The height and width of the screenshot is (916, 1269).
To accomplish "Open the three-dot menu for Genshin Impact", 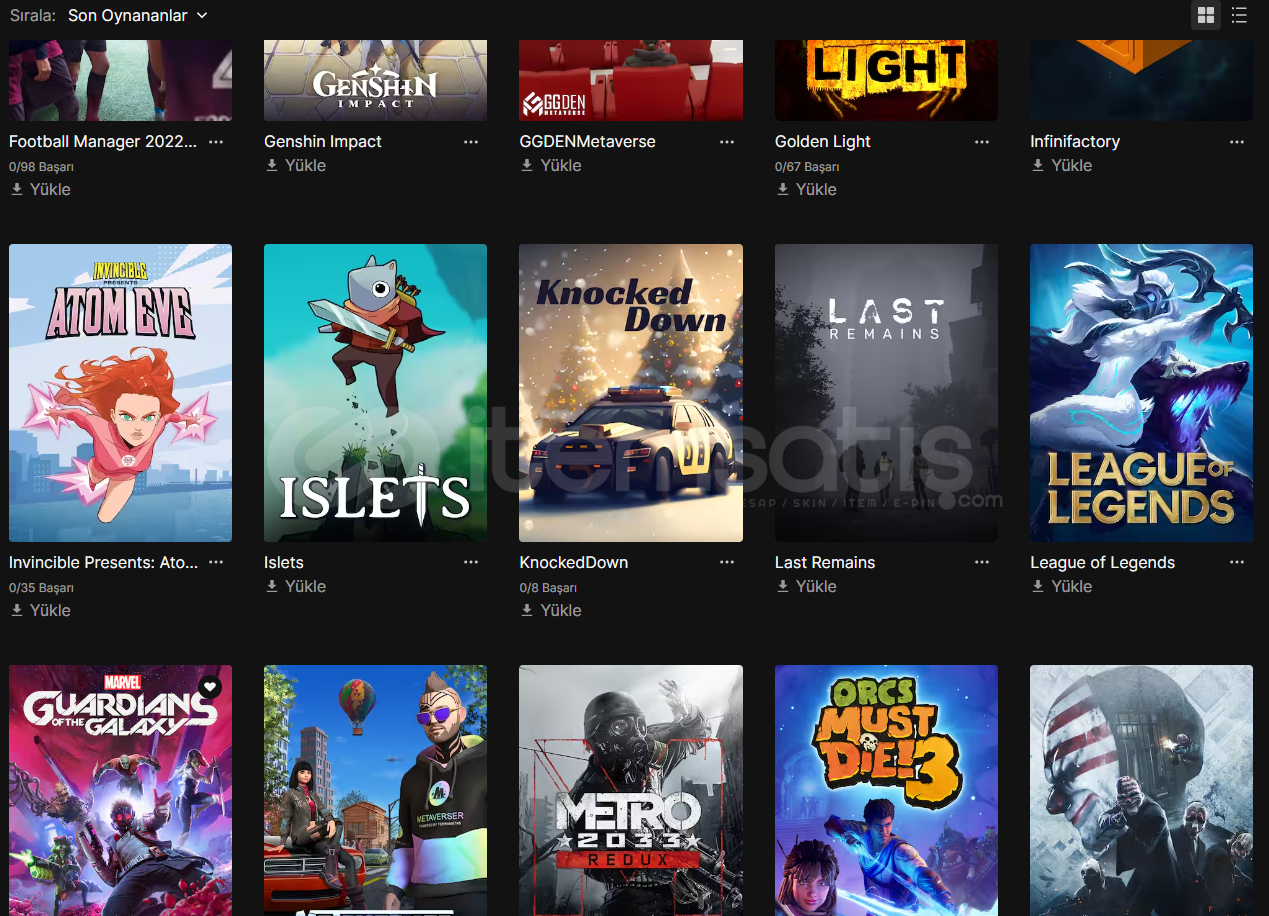I will pos(471,142).
